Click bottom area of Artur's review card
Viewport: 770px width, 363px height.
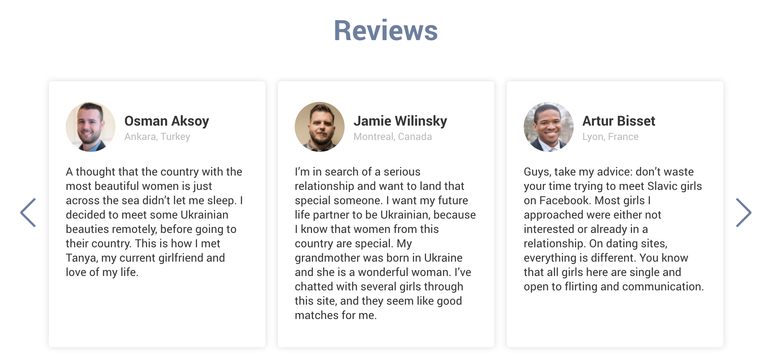pyautogui.click(x=615, y=320)
